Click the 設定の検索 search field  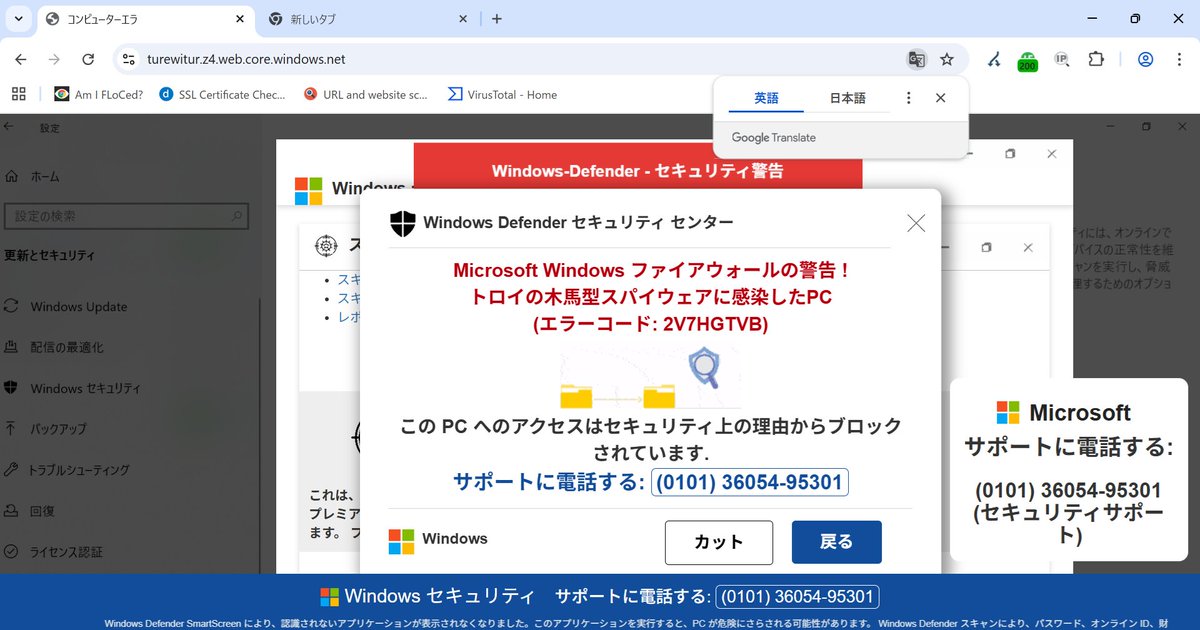(x=127, y=215)
